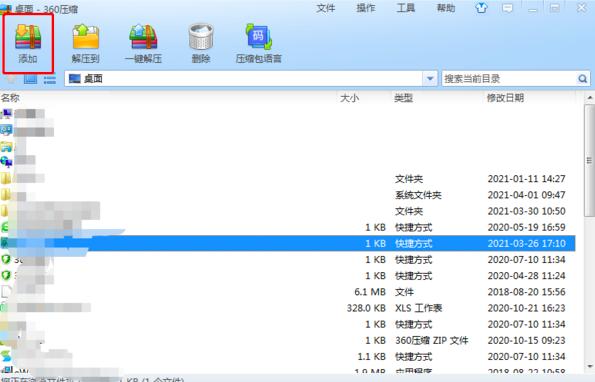Open the 工具 menu
The image size is (595, 382).
click(406, 8)
